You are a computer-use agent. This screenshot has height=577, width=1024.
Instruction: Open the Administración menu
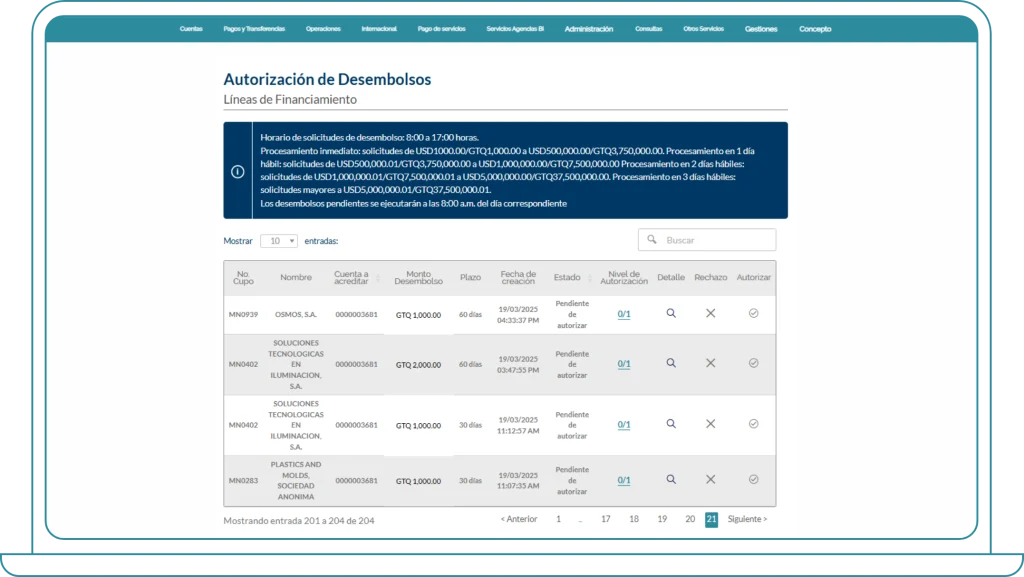pos(588,29)
